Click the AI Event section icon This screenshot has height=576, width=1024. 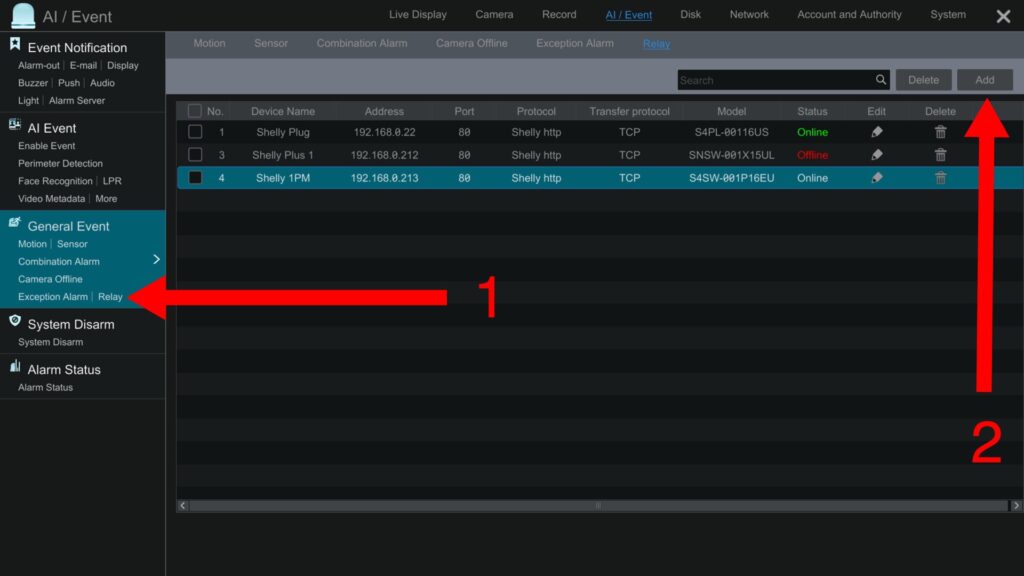pos(14,125)
